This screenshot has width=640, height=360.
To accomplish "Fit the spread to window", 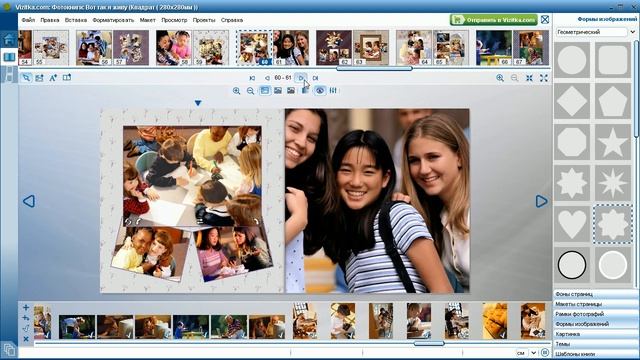I will pos(529,78).
